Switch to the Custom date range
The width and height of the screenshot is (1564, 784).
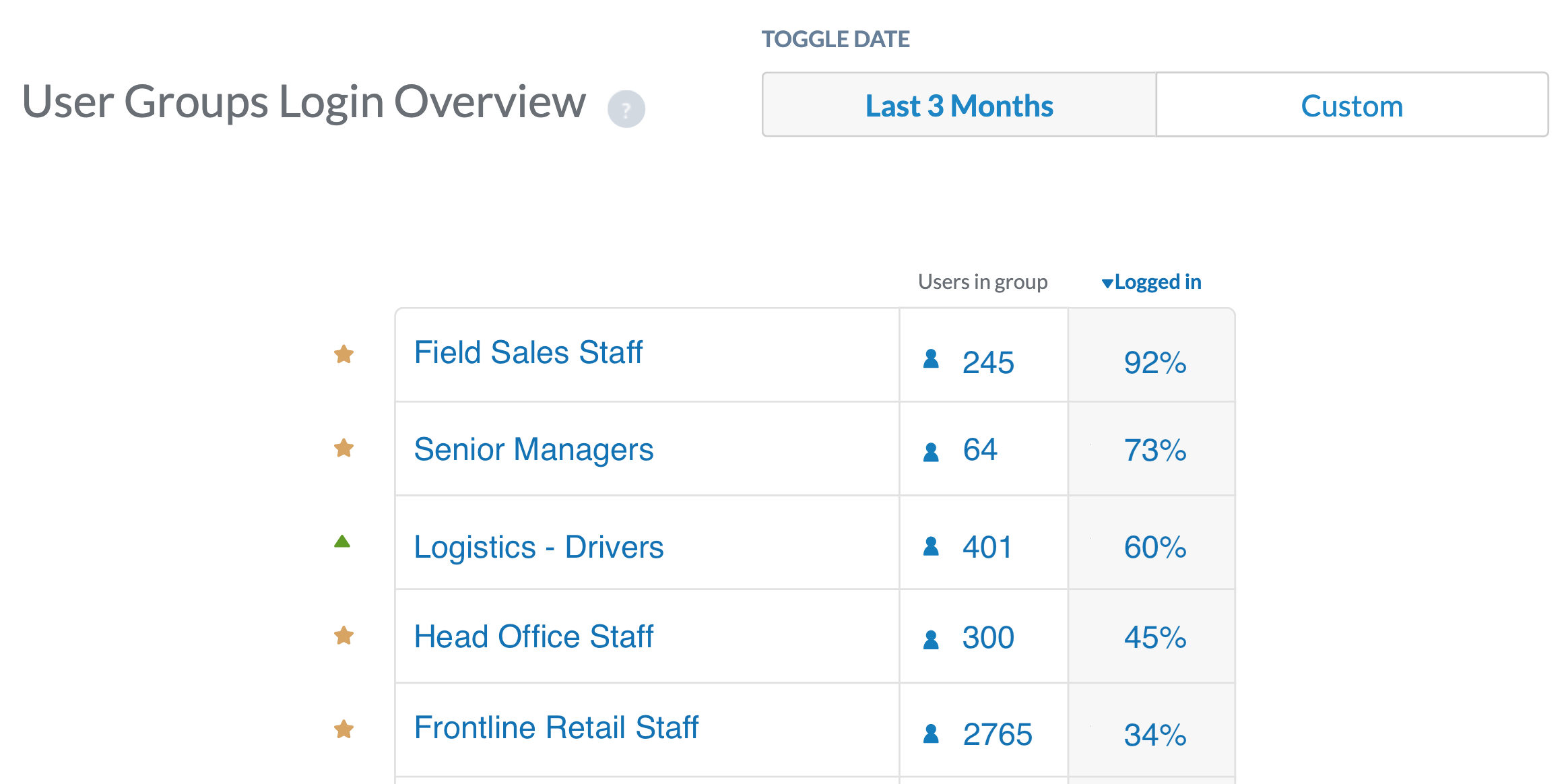coord(1352,105)
